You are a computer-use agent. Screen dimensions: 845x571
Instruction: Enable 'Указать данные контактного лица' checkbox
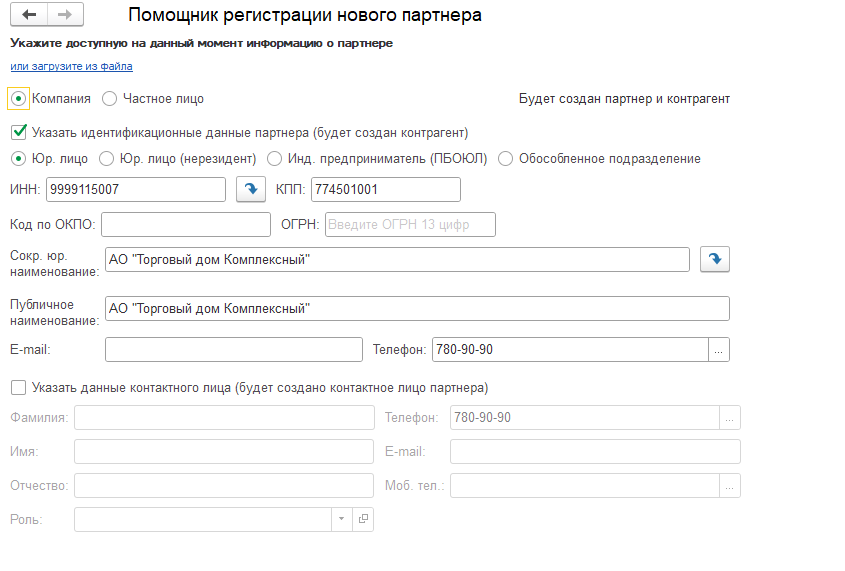point(18,387)
